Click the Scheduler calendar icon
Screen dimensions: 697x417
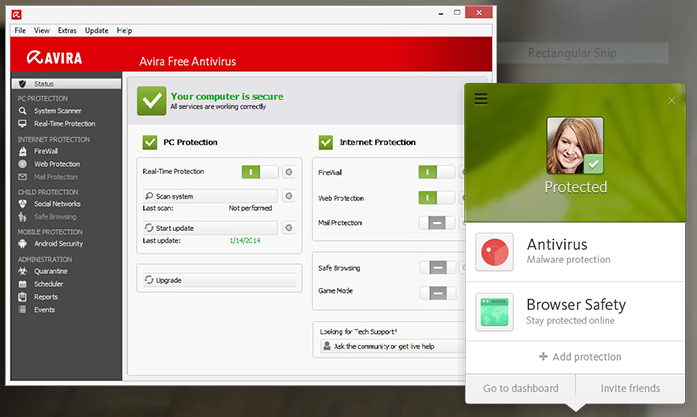pyautogui.click(x=23, y=284)
